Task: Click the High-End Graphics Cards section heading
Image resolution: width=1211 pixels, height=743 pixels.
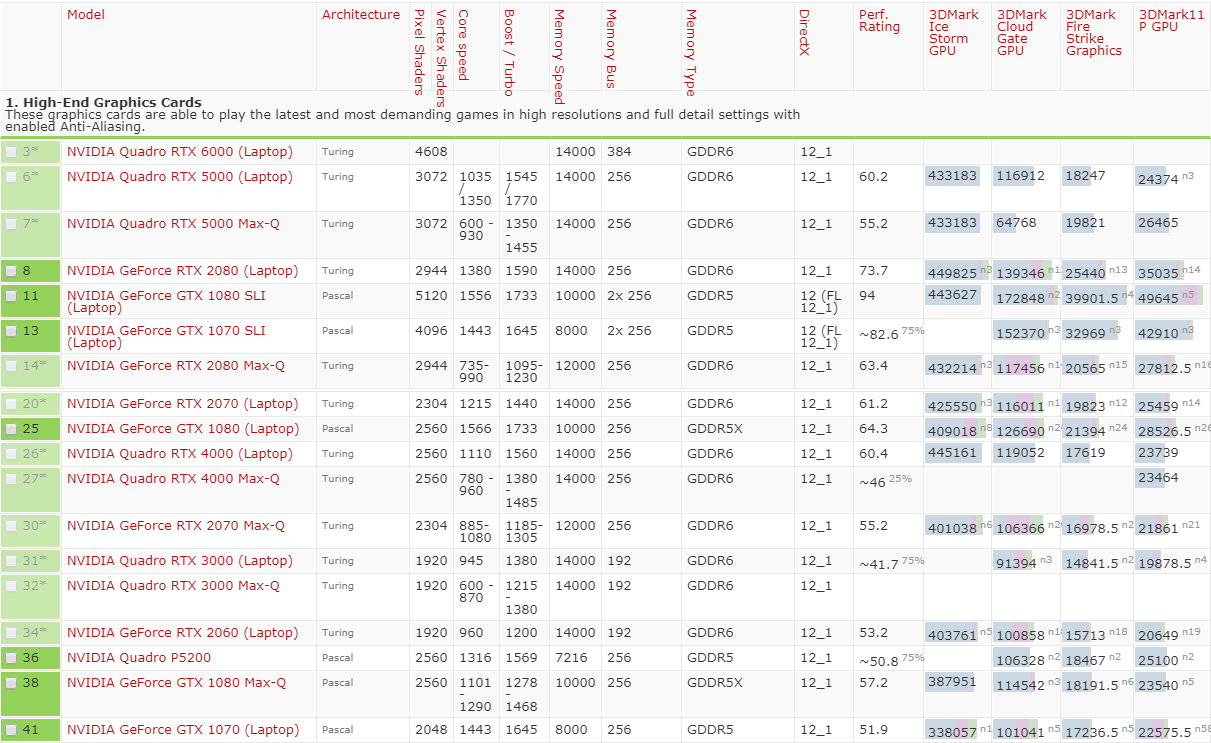Action: (104, 103)
